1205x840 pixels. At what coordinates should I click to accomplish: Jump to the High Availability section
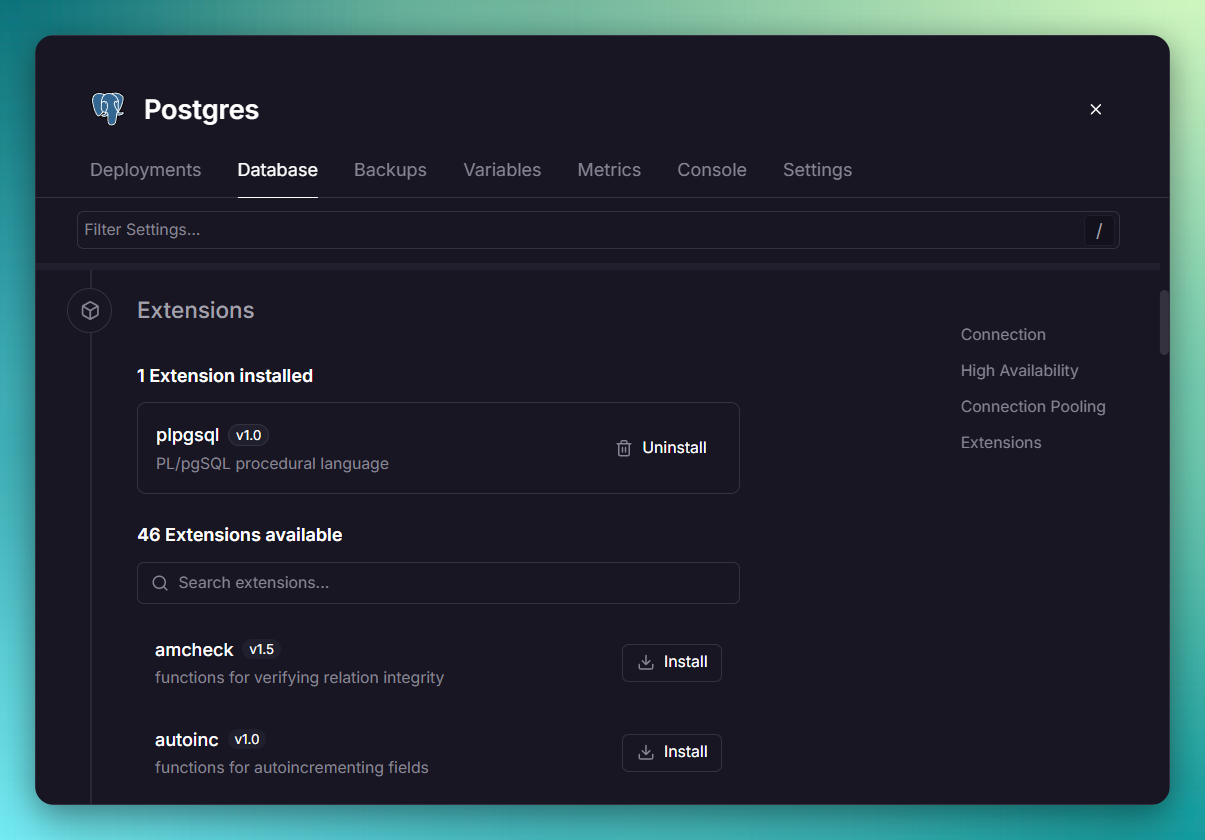click(x=1020, y=371)
